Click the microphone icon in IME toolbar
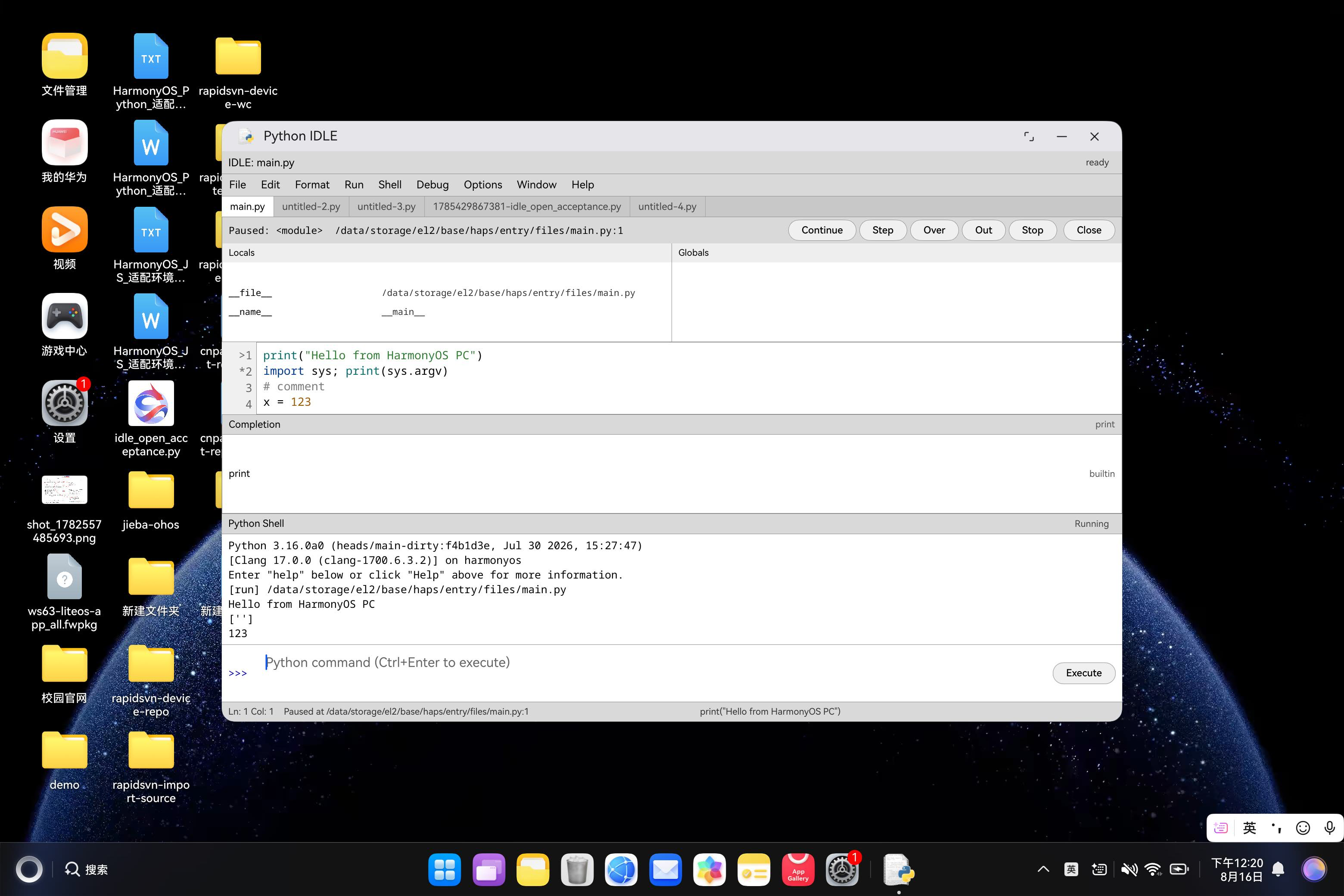The height and width of the screenshot is (896, 1344). pos(1330,828)
